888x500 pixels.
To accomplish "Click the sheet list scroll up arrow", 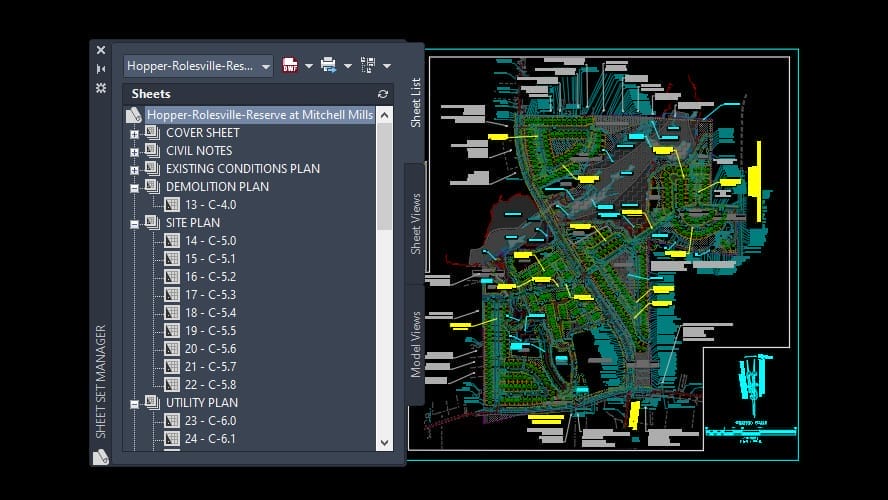I will [x=385, y=116].
